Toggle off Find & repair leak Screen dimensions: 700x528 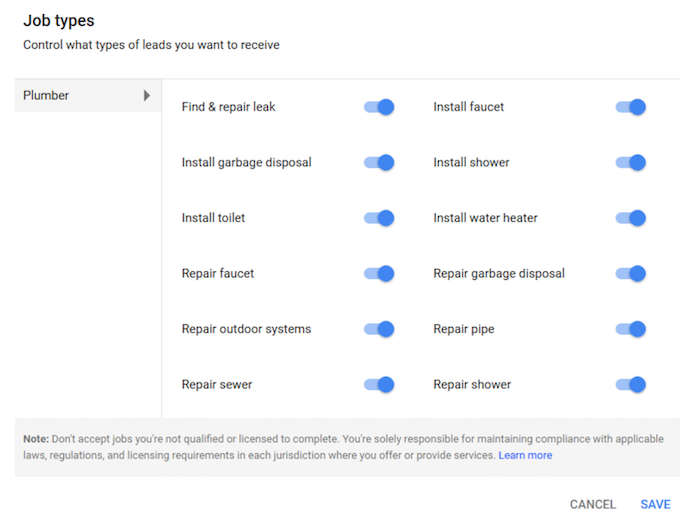click(380, 107)
